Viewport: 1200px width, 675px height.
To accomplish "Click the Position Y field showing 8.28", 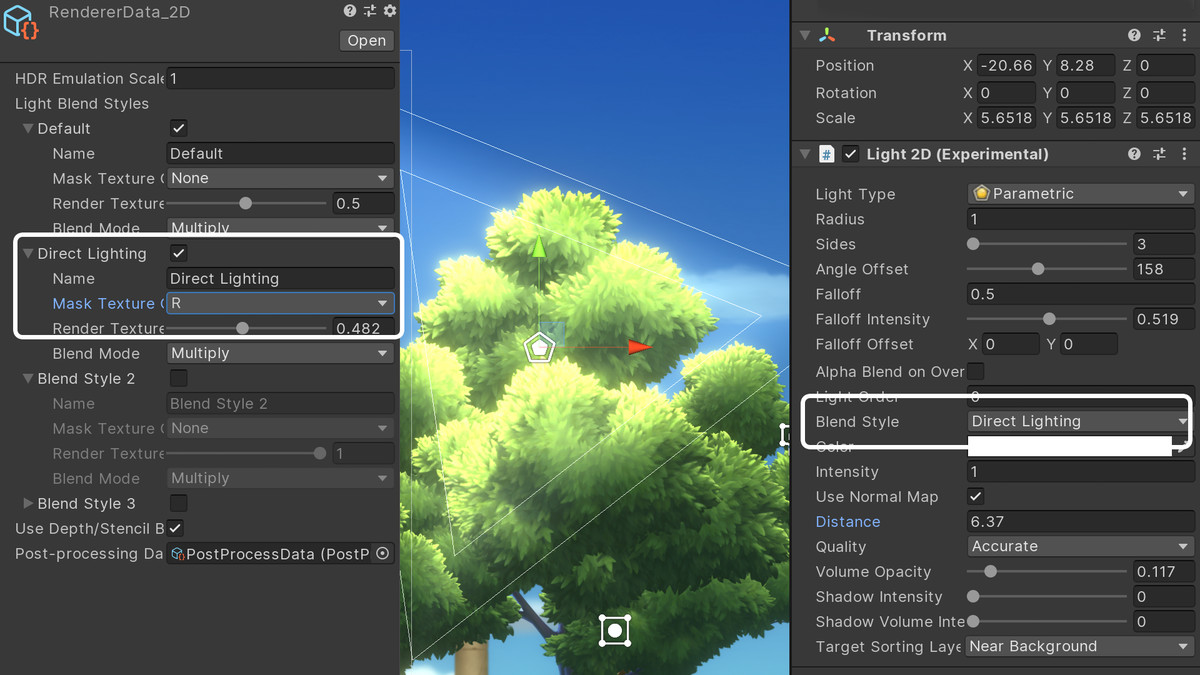I will [x=1086, y=65].
